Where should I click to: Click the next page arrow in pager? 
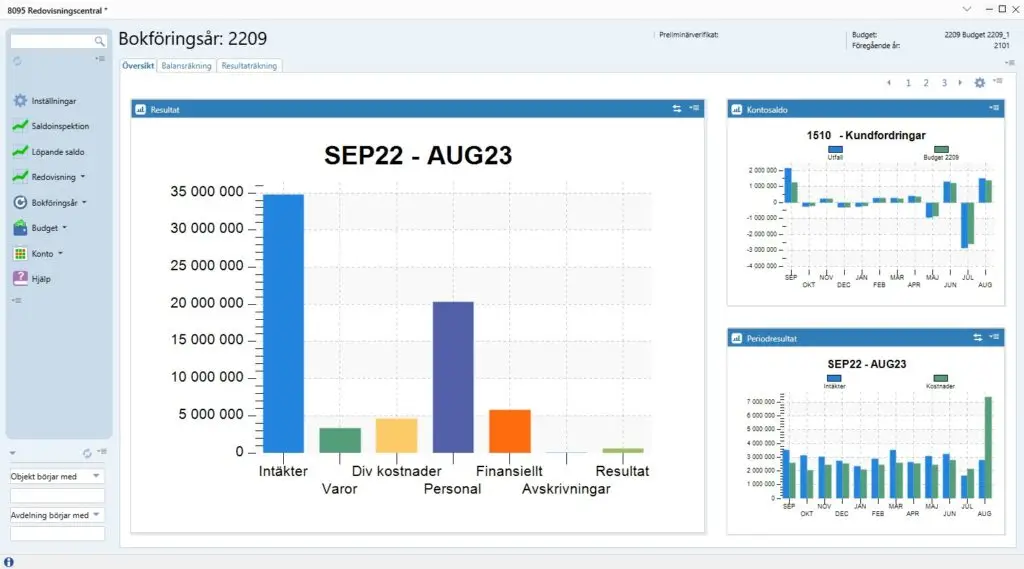961,83
